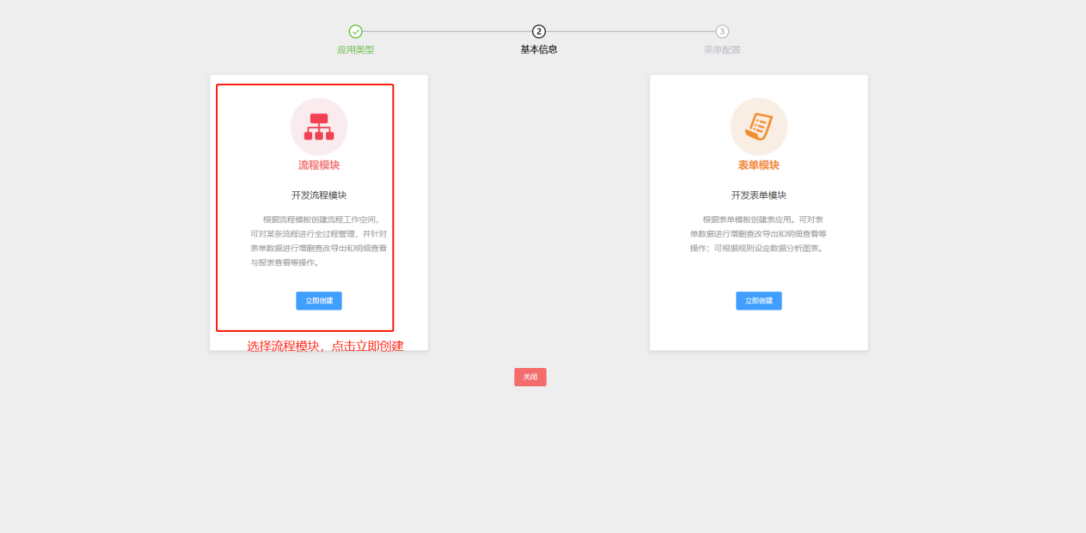
Task: Click the green checkmark step one circle
Action: coord(355,31)
